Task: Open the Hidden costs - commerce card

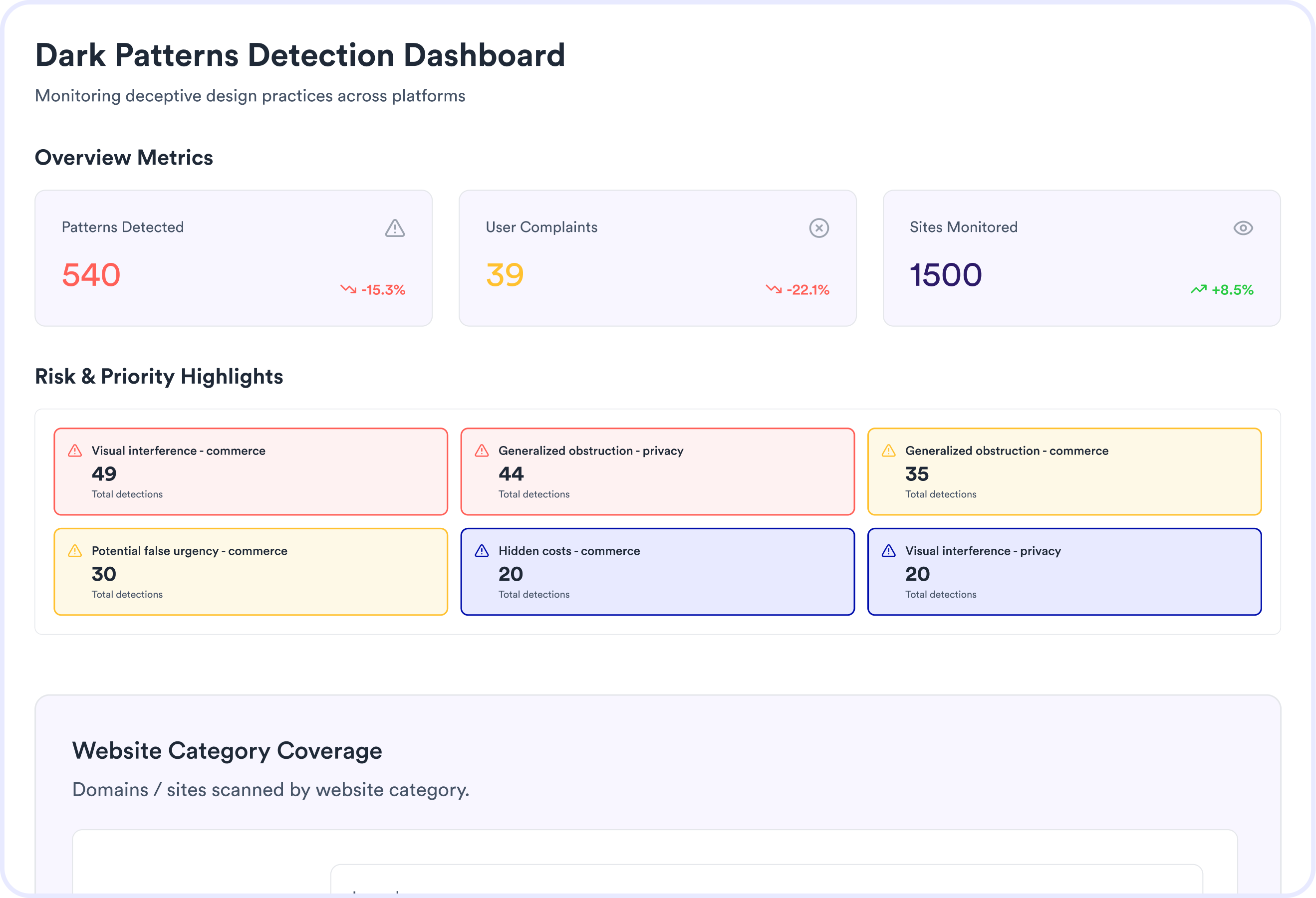Action: click(x=657, y=572)
